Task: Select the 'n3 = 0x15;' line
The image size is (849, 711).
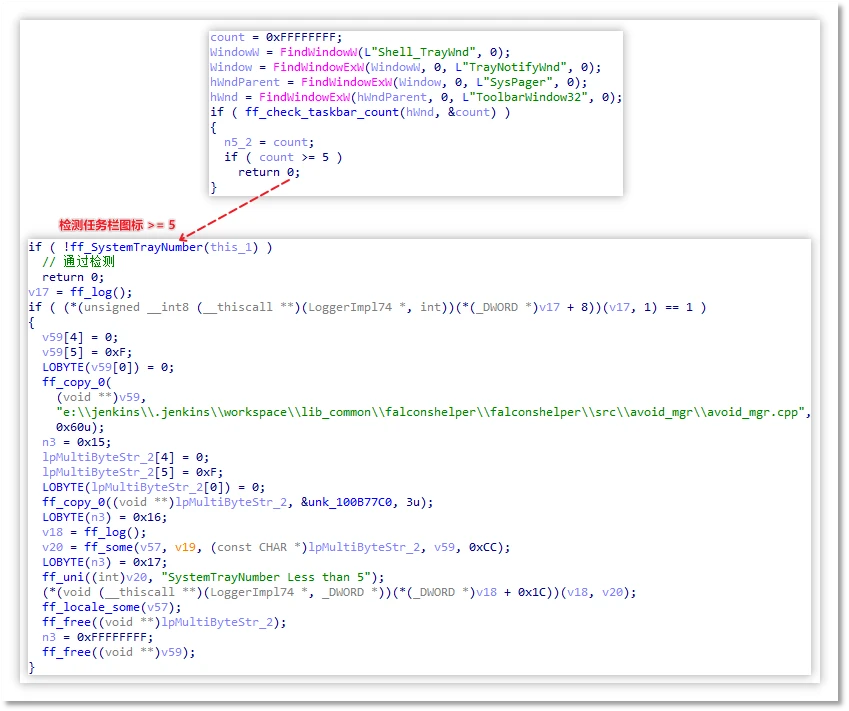Action: (x=77, y=442)
